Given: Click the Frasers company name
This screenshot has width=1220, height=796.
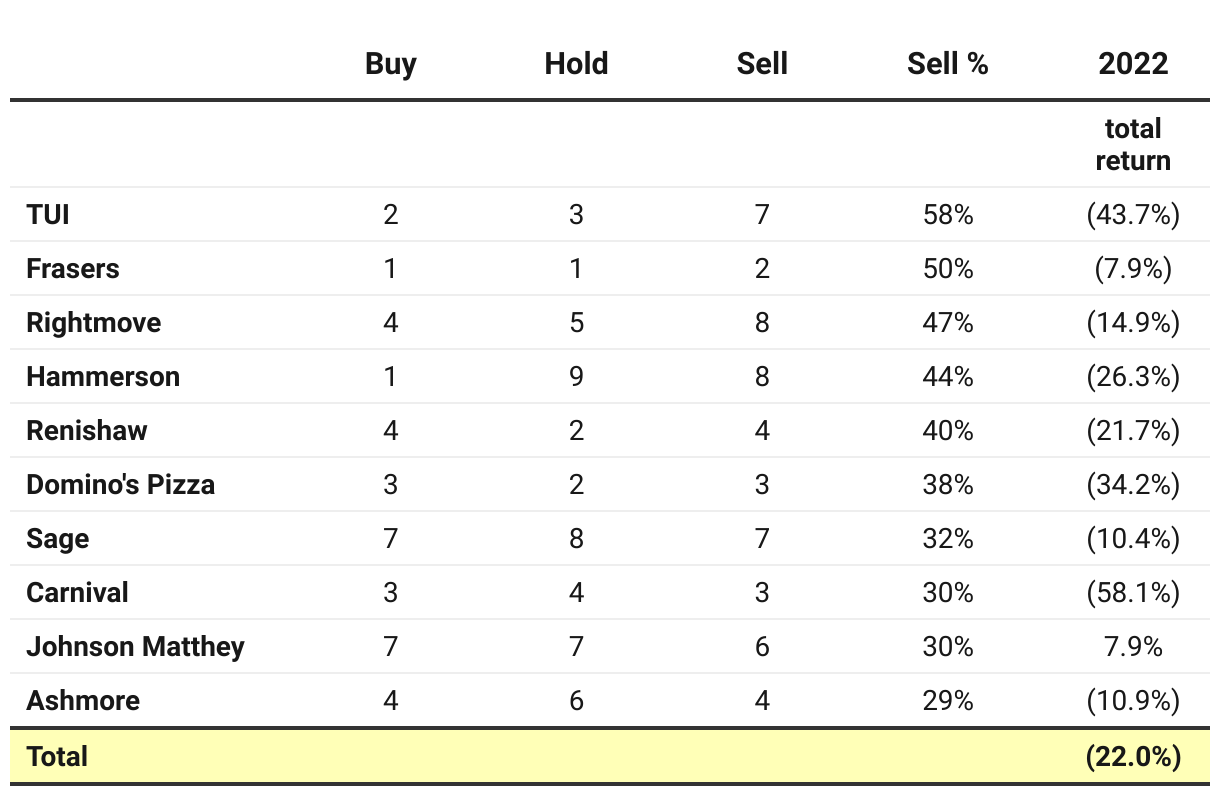Looking at the screenshot, I should [x=73, y=269].
